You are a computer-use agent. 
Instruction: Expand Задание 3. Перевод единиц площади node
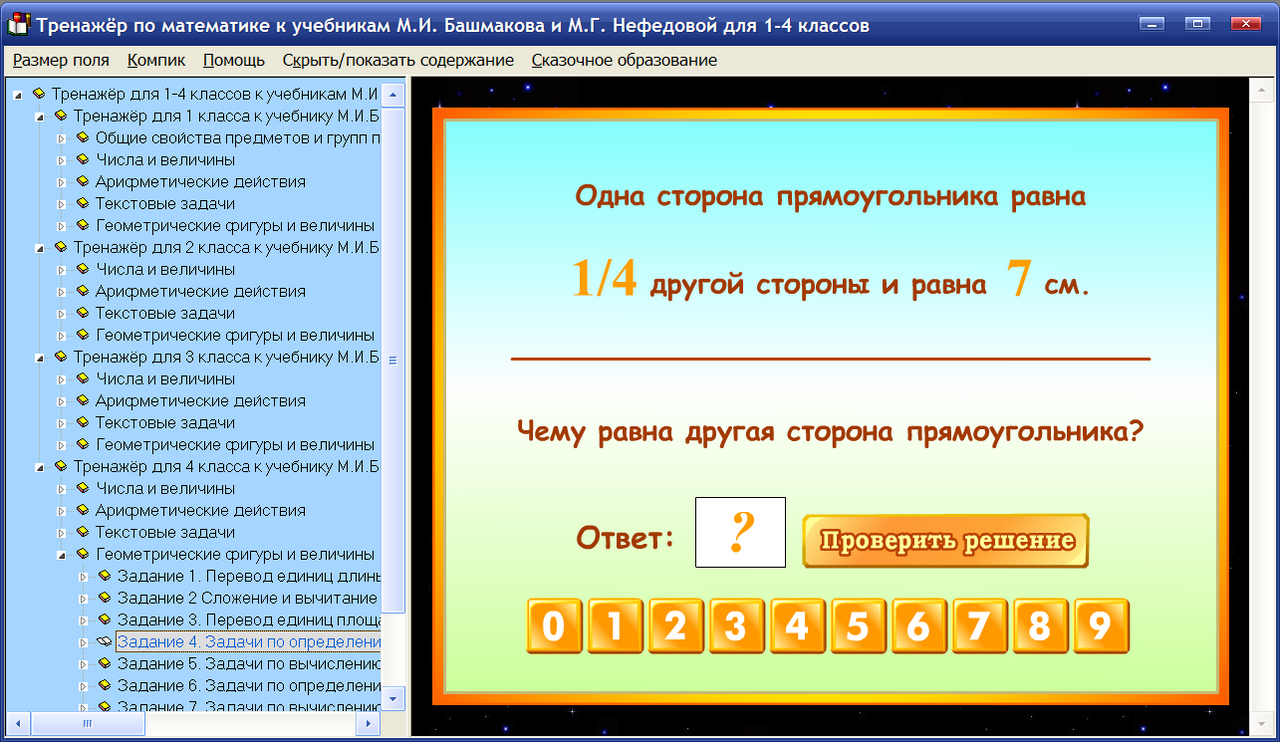pyautogui.click(x=83, y=620)
